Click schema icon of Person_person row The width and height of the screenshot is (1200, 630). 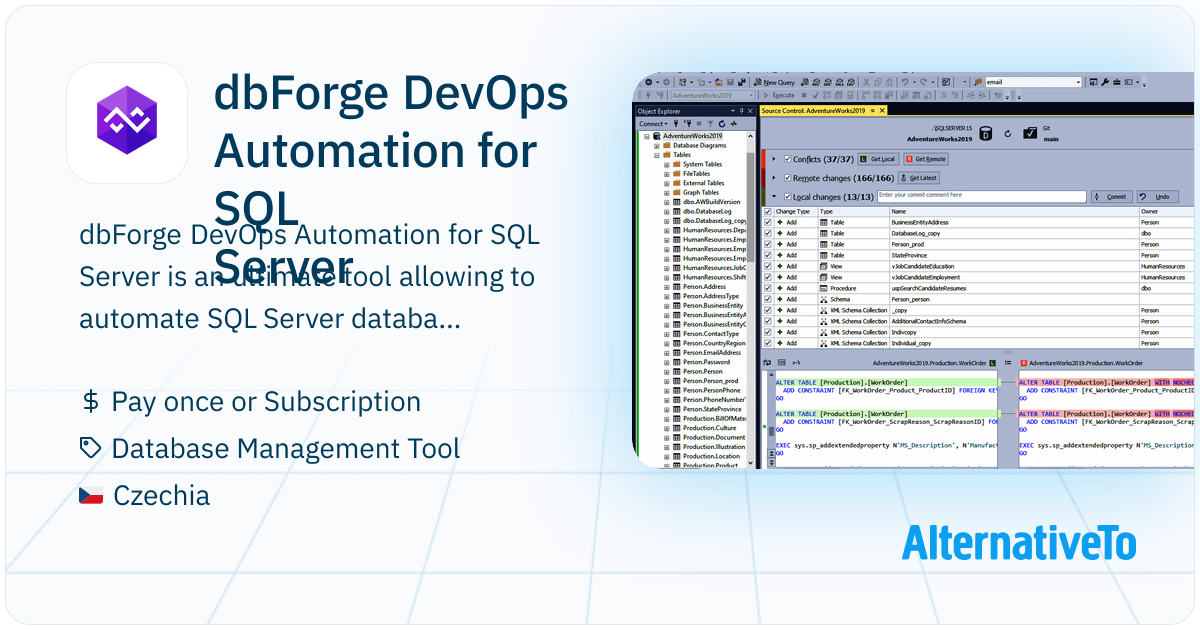823,299
